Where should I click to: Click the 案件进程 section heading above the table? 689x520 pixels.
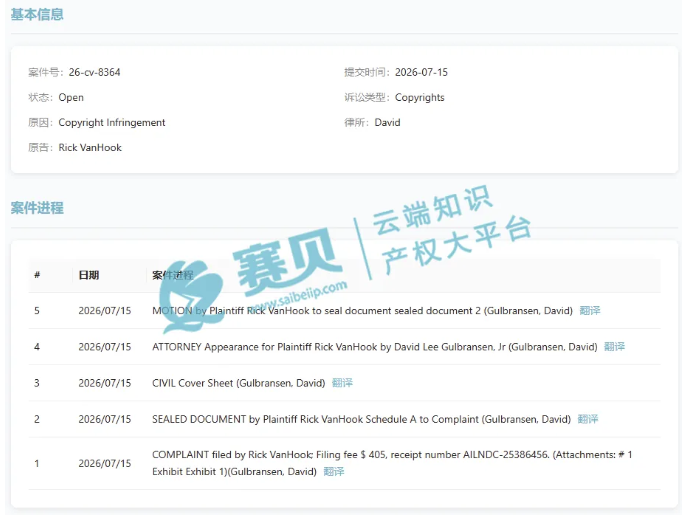tap(37, 208)
